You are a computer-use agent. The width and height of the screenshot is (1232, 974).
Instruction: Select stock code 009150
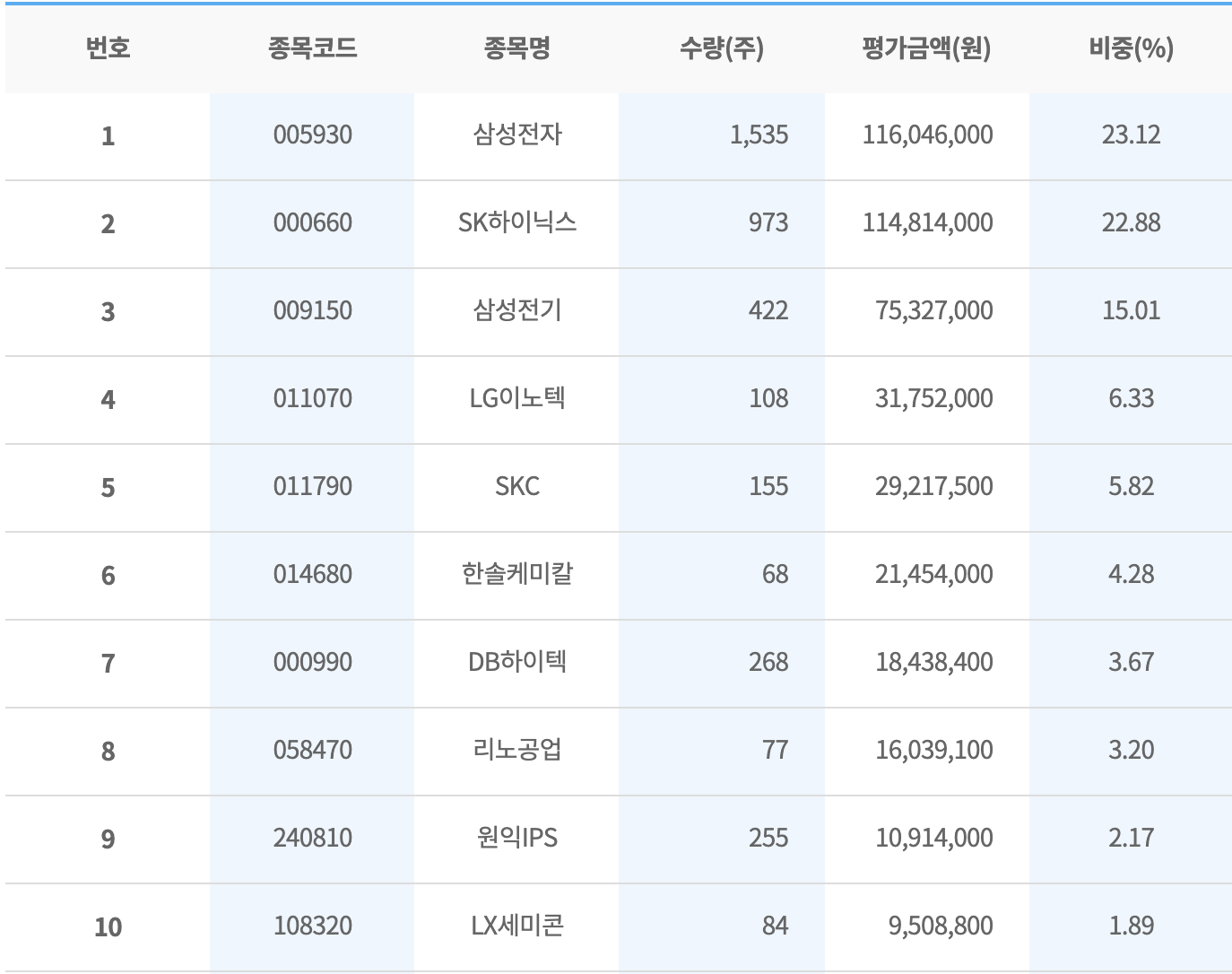tap(312, 311)
